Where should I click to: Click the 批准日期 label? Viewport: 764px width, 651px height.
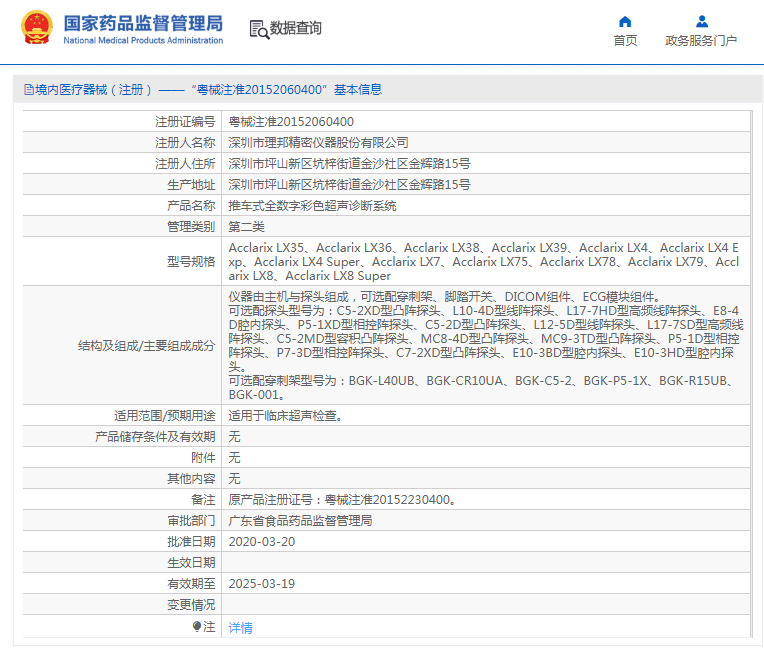pos(191,541)
